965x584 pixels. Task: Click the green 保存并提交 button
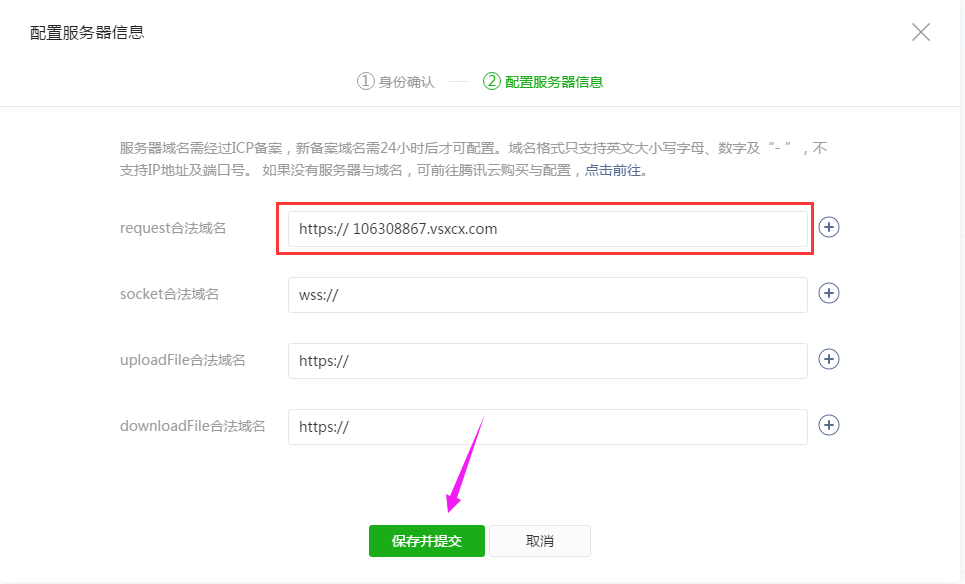(426, 541)
